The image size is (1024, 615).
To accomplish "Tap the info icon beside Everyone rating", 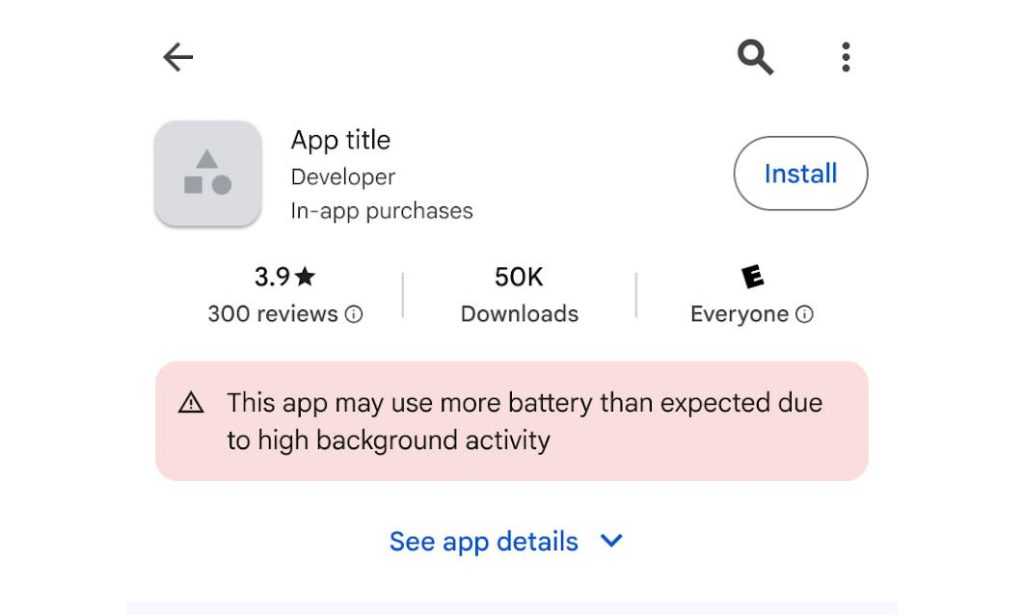I will click(806, 314).
